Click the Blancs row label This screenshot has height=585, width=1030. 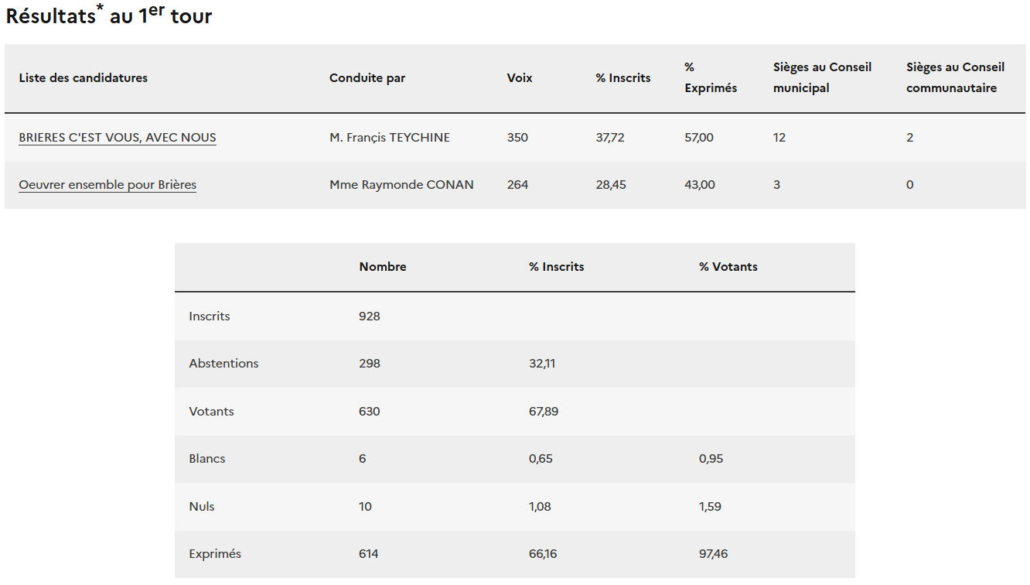[207, 459]
